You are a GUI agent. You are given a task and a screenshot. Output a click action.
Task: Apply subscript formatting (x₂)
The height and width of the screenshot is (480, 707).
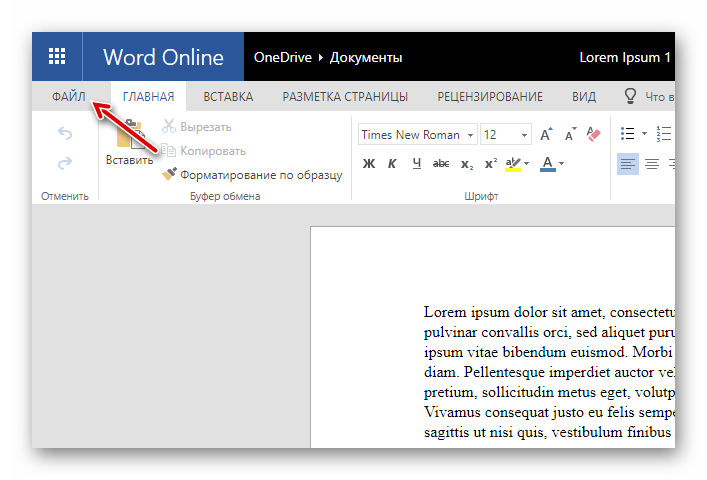coord(467,164)
